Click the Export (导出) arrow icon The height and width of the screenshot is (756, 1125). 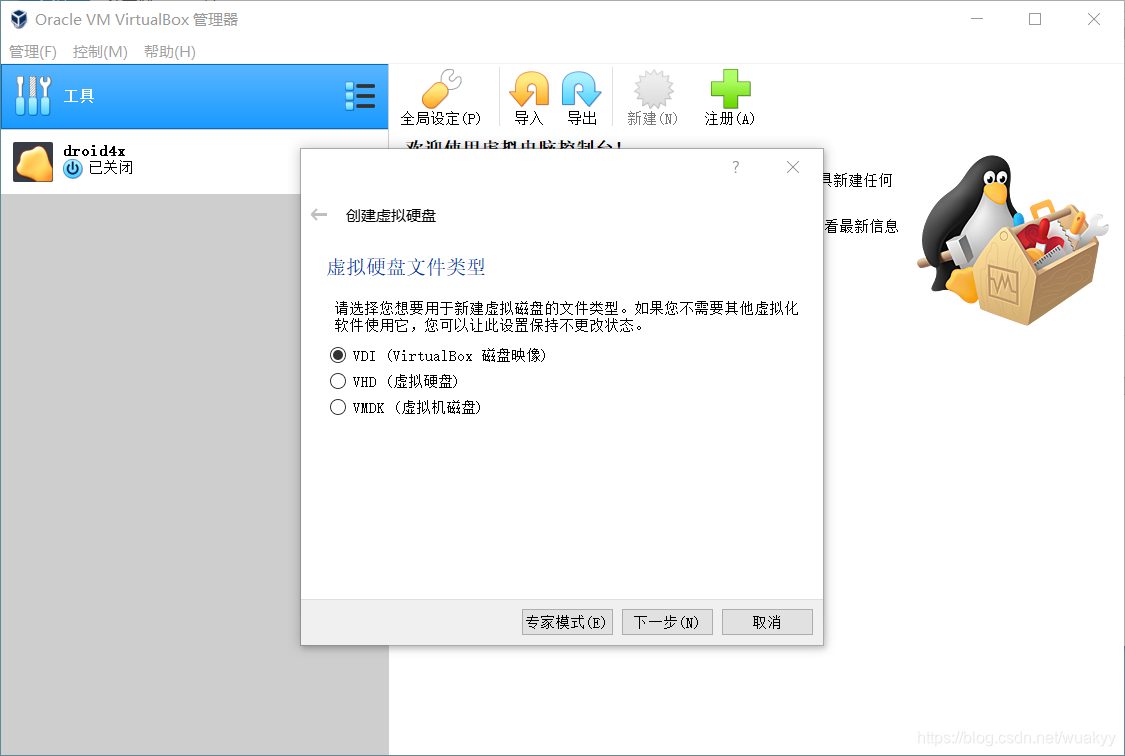tap(581, 89)
